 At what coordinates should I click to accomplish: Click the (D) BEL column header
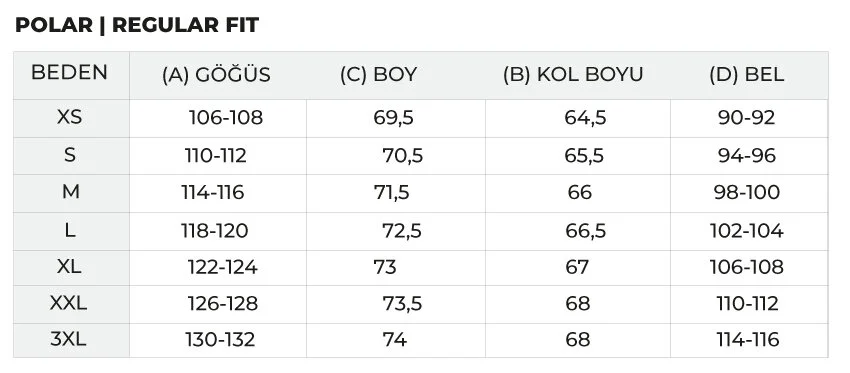coord(747,75)
